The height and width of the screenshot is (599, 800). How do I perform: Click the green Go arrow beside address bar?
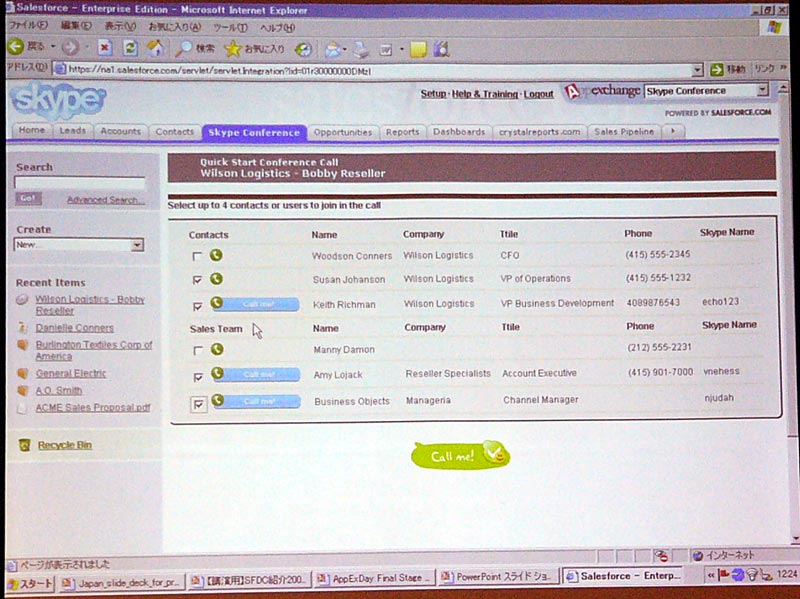[717, 69]
